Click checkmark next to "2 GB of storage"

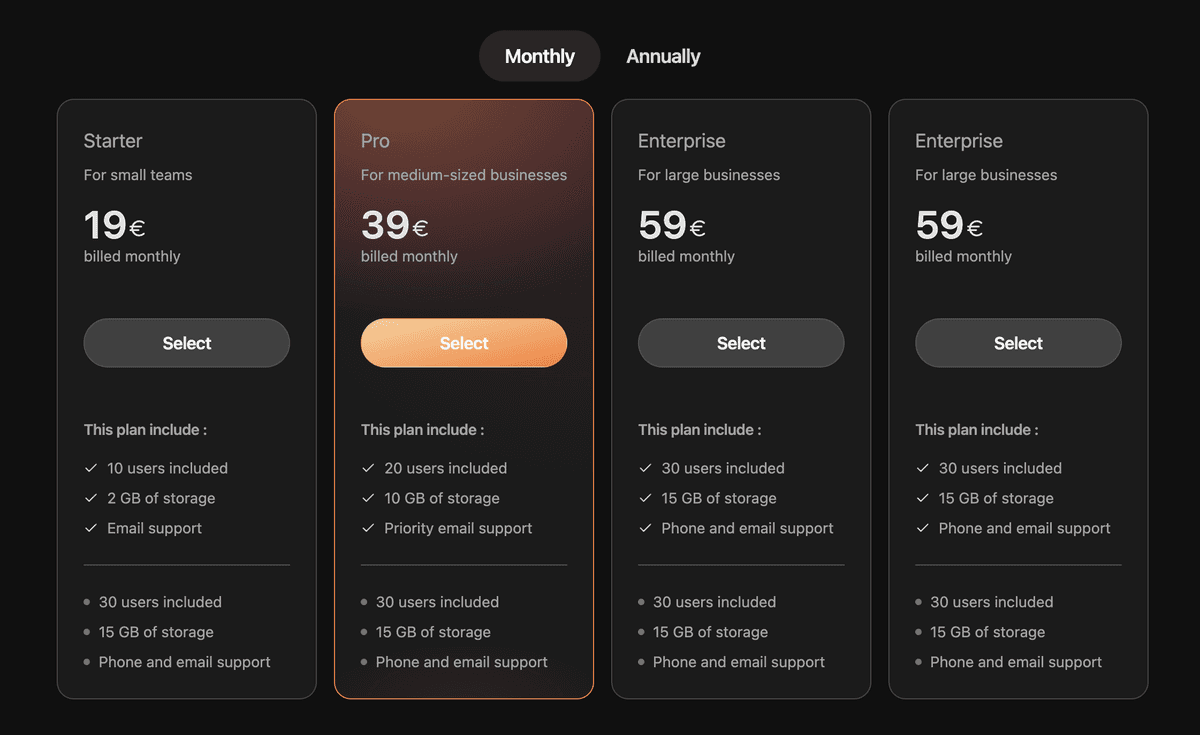91,498
